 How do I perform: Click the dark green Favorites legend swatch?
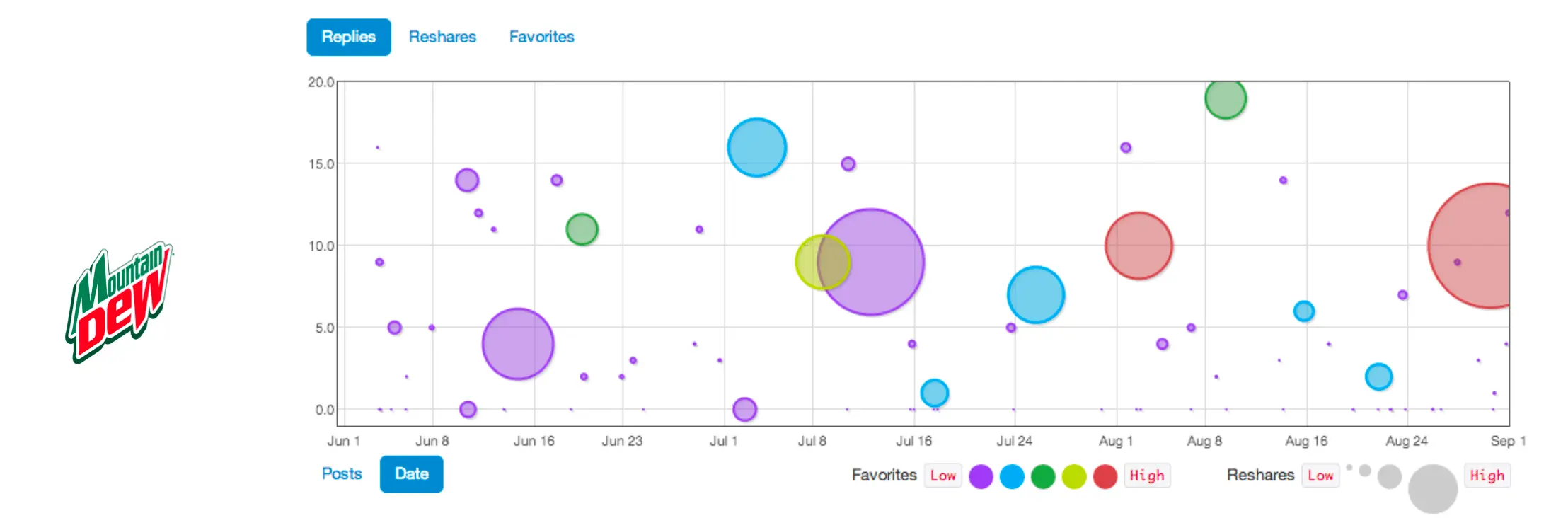click(1043, 476)
